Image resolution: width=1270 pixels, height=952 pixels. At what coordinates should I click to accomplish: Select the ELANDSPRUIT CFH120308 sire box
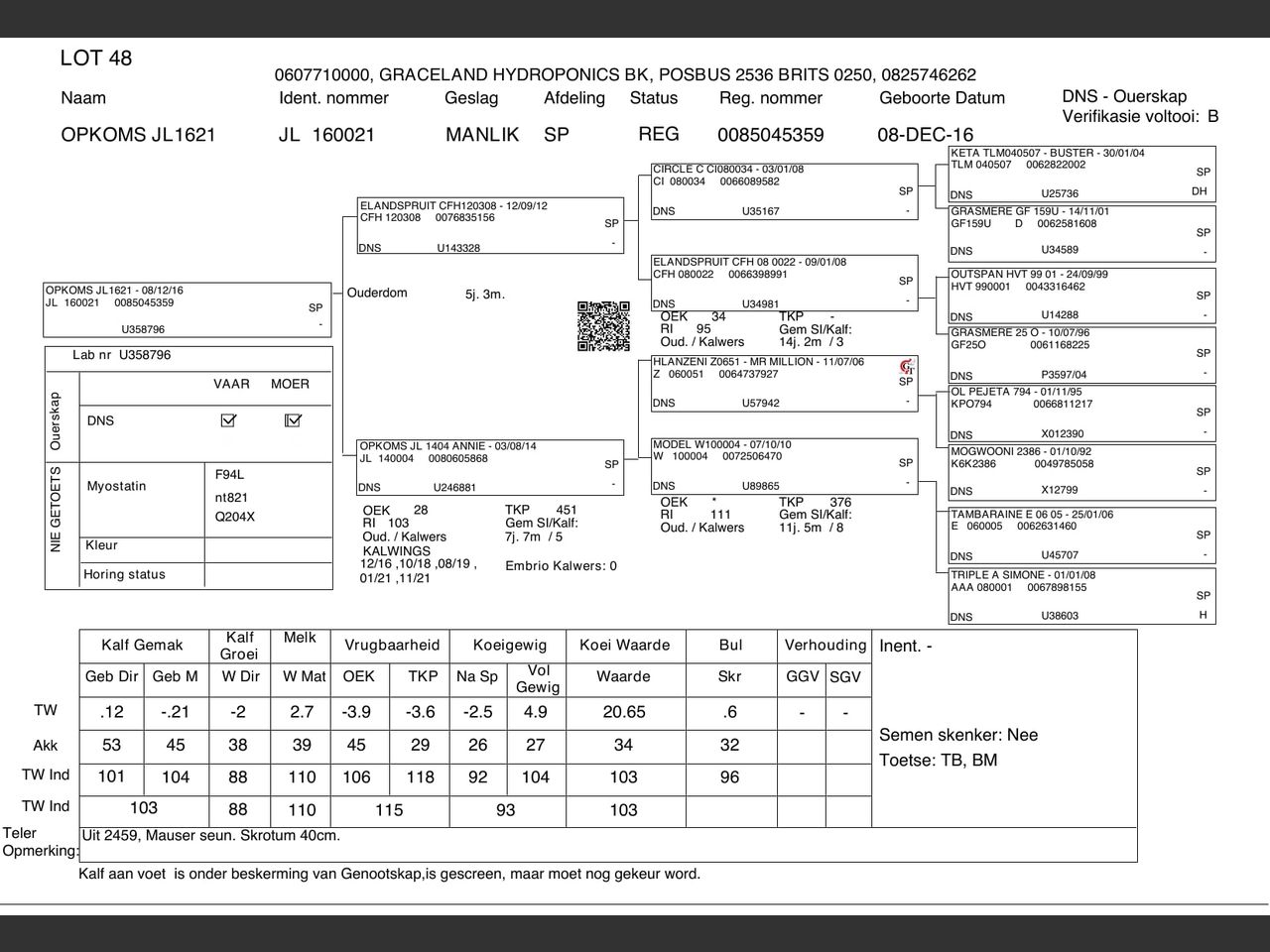click(x=490, y=226)
